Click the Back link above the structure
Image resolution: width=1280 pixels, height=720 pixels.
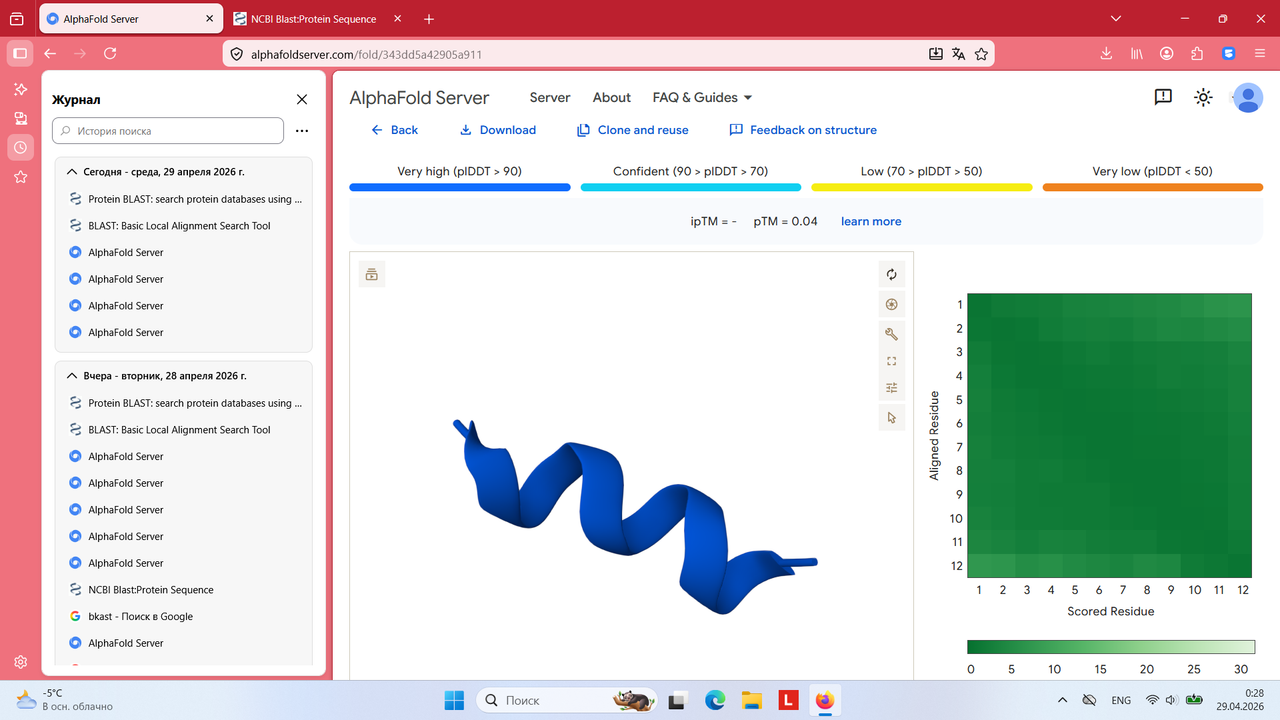(394, 130)
